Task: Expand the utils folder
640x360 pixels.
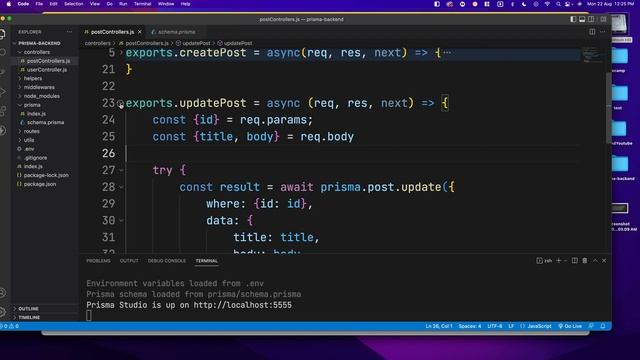Action: [x=29, y=140]
